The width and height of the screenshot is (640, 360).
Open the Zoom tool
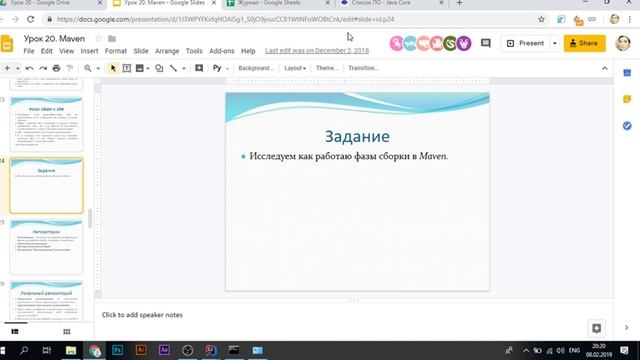click(87, 68)
